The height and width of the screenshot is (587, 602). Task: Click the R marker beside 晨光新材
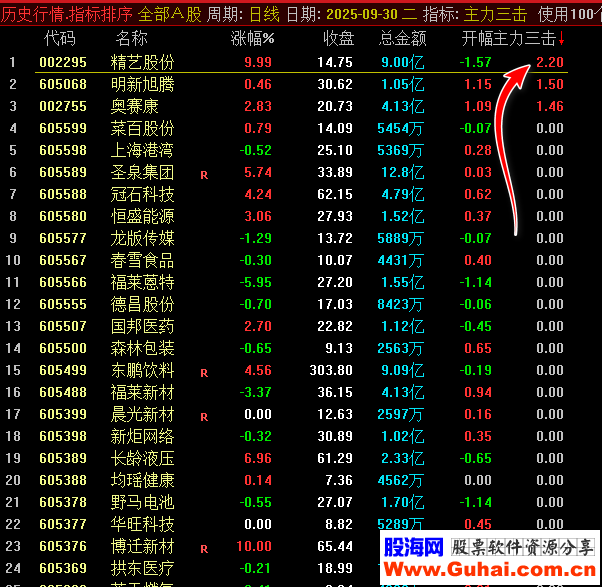point(204,416)
